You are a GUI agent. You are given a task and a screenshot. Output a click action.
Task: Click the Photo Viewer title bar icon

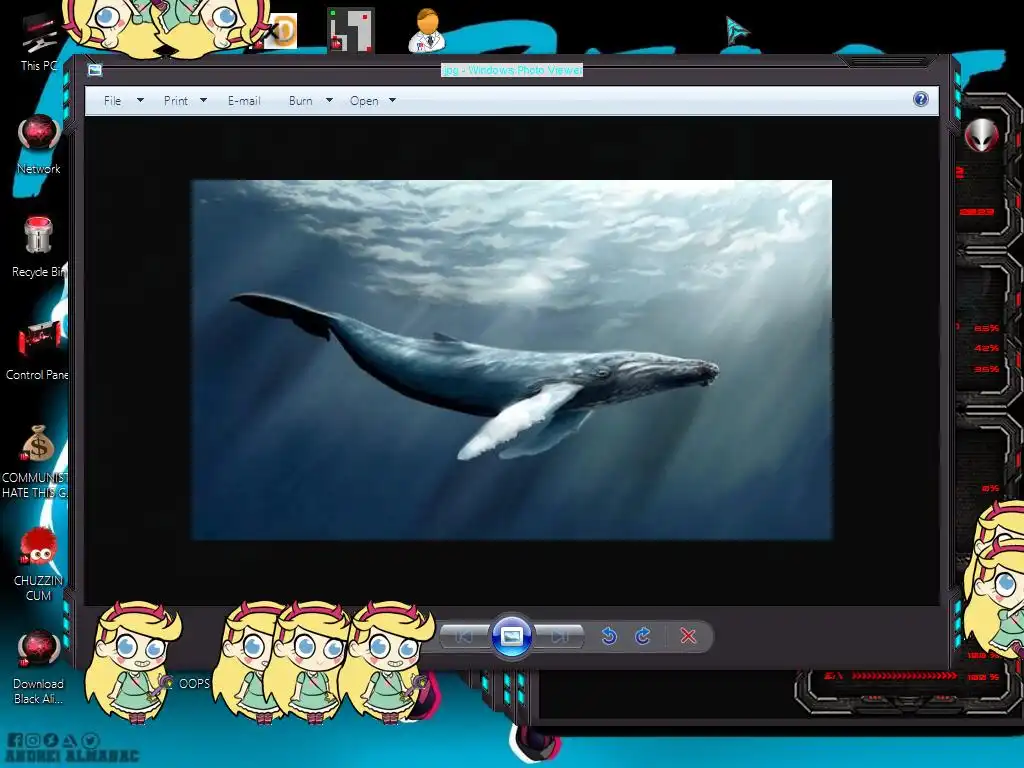click(x=95, y=70)
